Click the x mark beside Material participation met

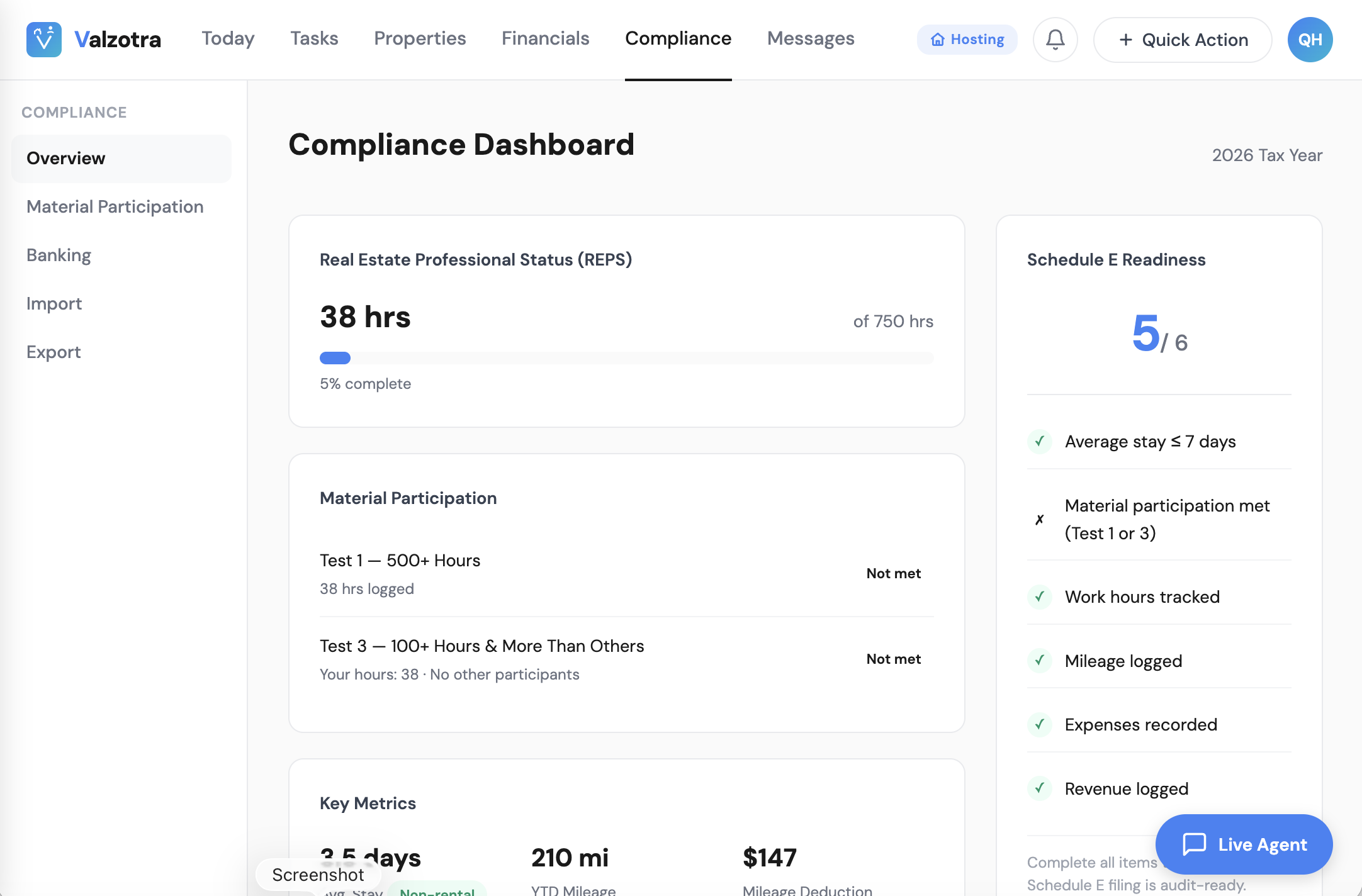coord(1039,519)
